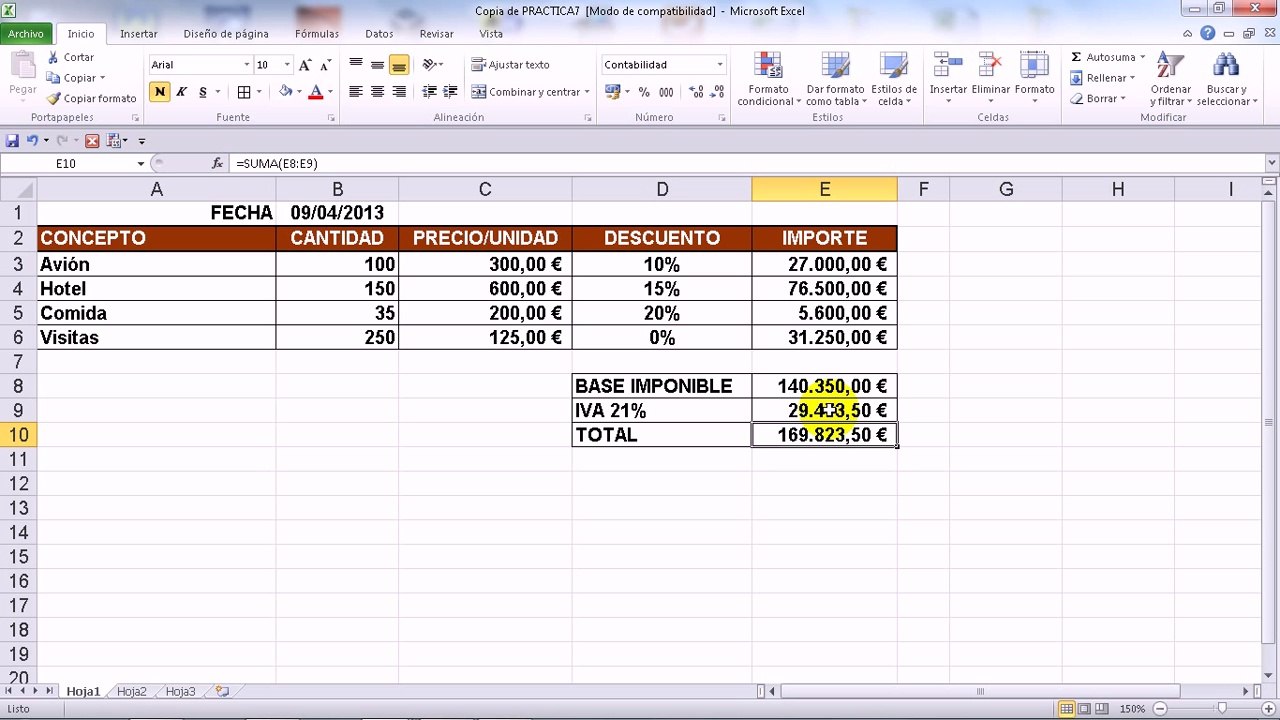Image resolution: width=1280 pixels, height=720 pixels.
Task: Toggle bottom vertical alignment
Action: point(399,65)
